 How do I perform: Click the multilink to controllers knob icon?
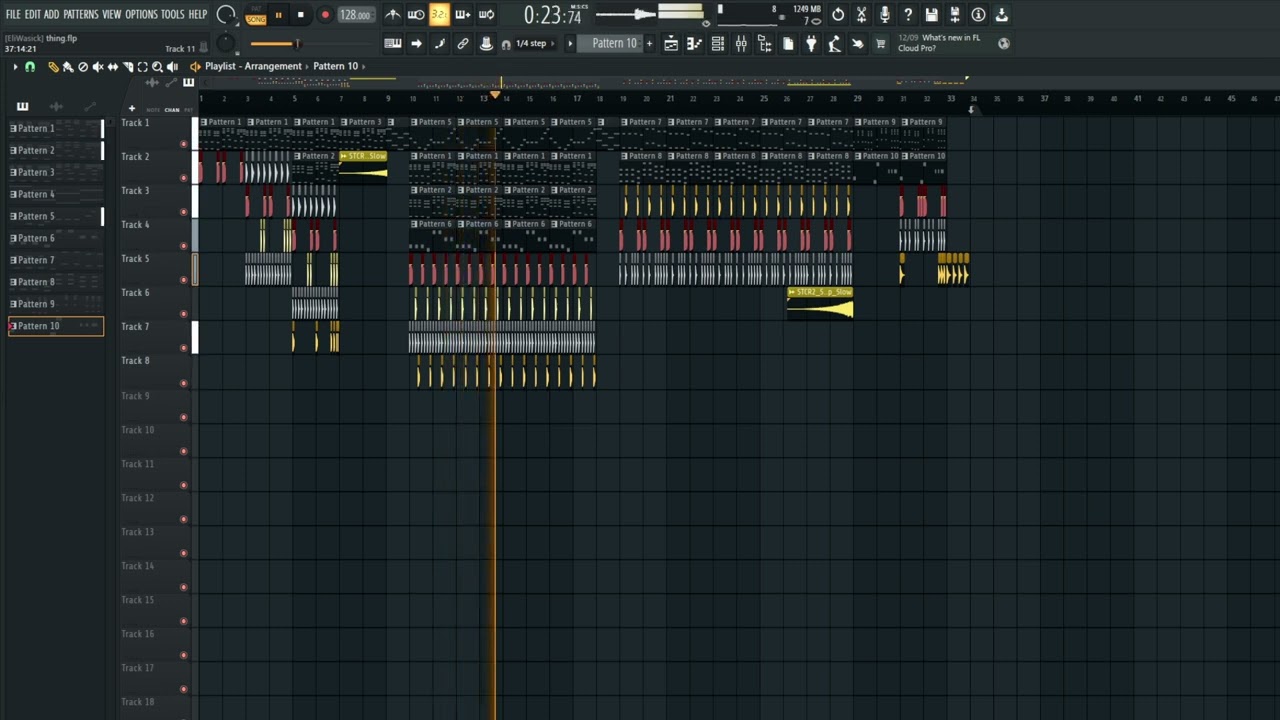[486, 44]
